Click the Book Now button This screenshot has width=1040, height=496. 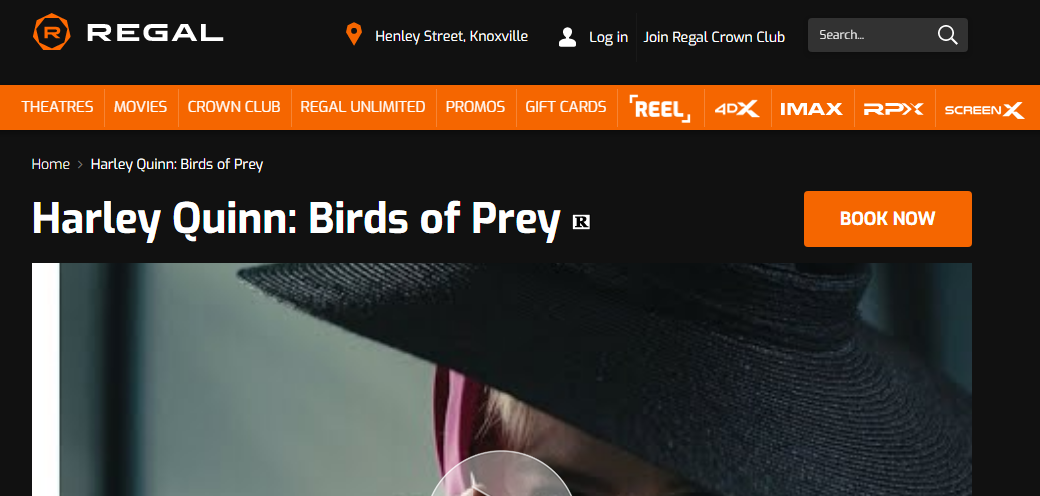click(887, 219)
